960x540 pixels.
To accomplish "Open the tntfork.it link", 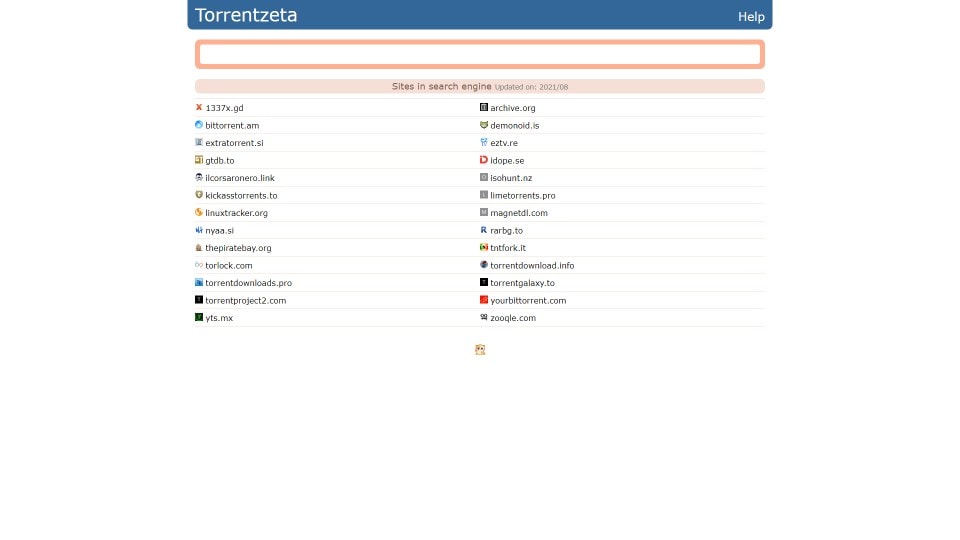I will 508,248.
